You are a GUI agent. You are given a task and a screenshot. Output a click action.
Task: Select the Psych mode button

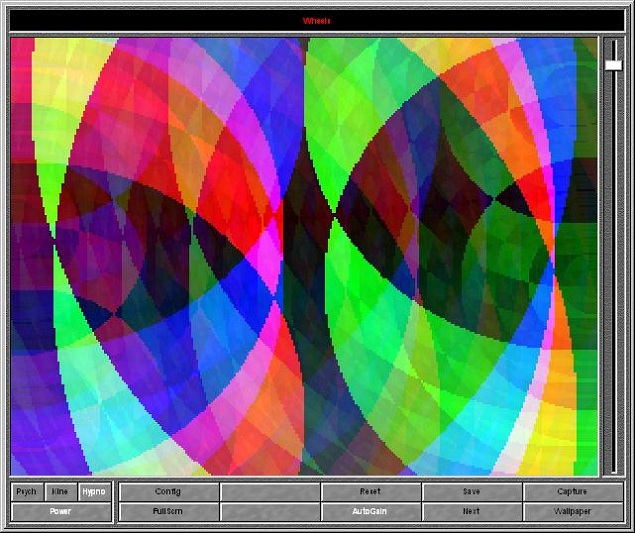click(27, 492)
